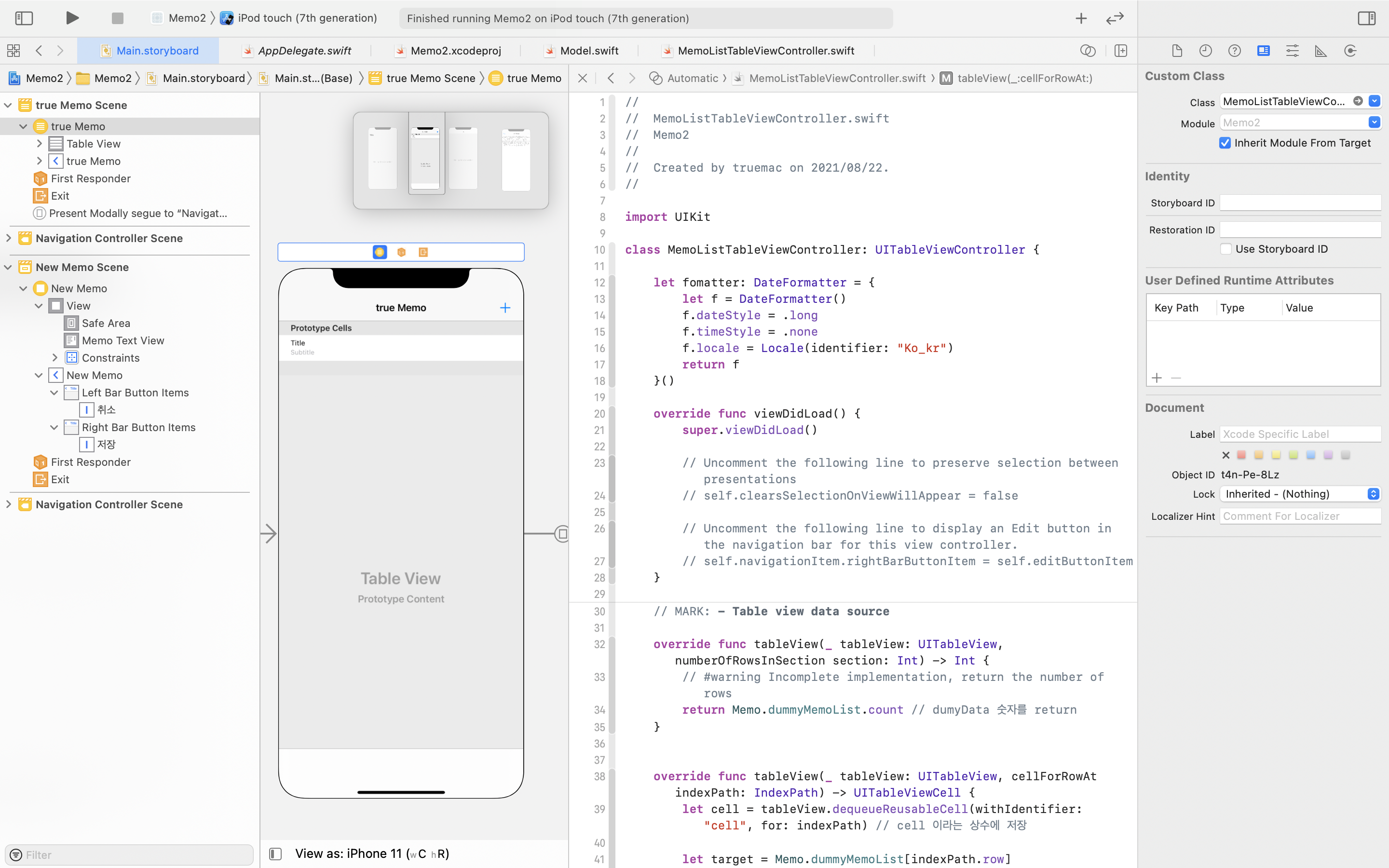The height and width of the screenshot is (868, 1389).
Task: Click the add editor on right icon
Action: [x=1120, y=51]
